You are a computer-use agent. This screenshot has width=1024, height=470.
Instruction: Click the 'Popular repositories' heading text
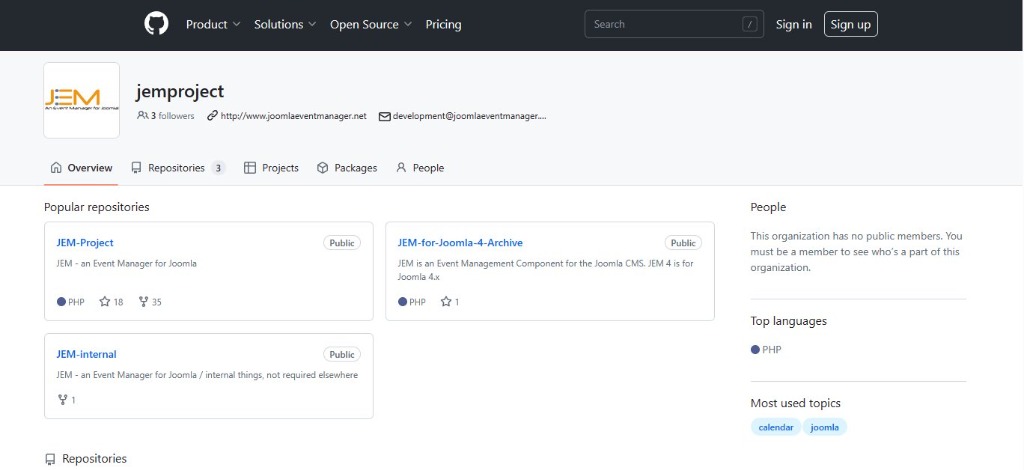point(97,207)
